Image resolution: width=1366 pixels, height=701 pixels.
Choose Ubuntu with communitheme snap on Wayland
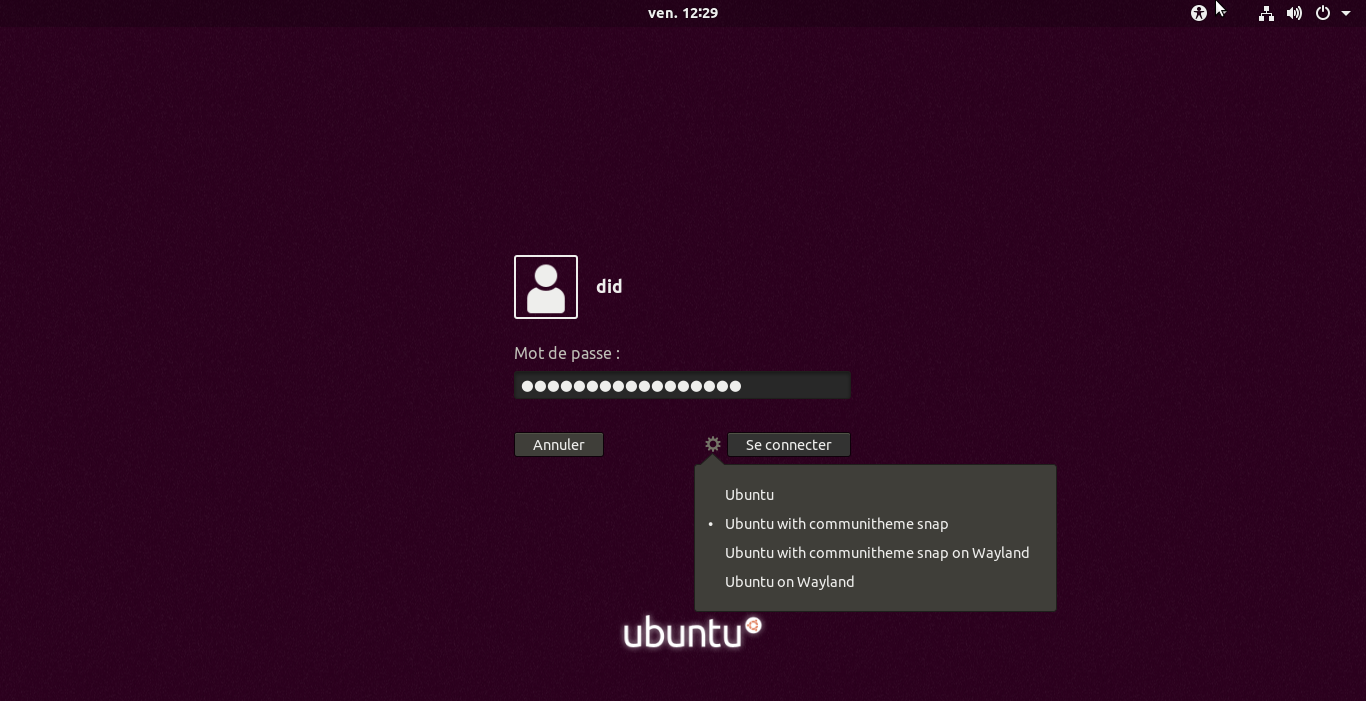[875, 553]
